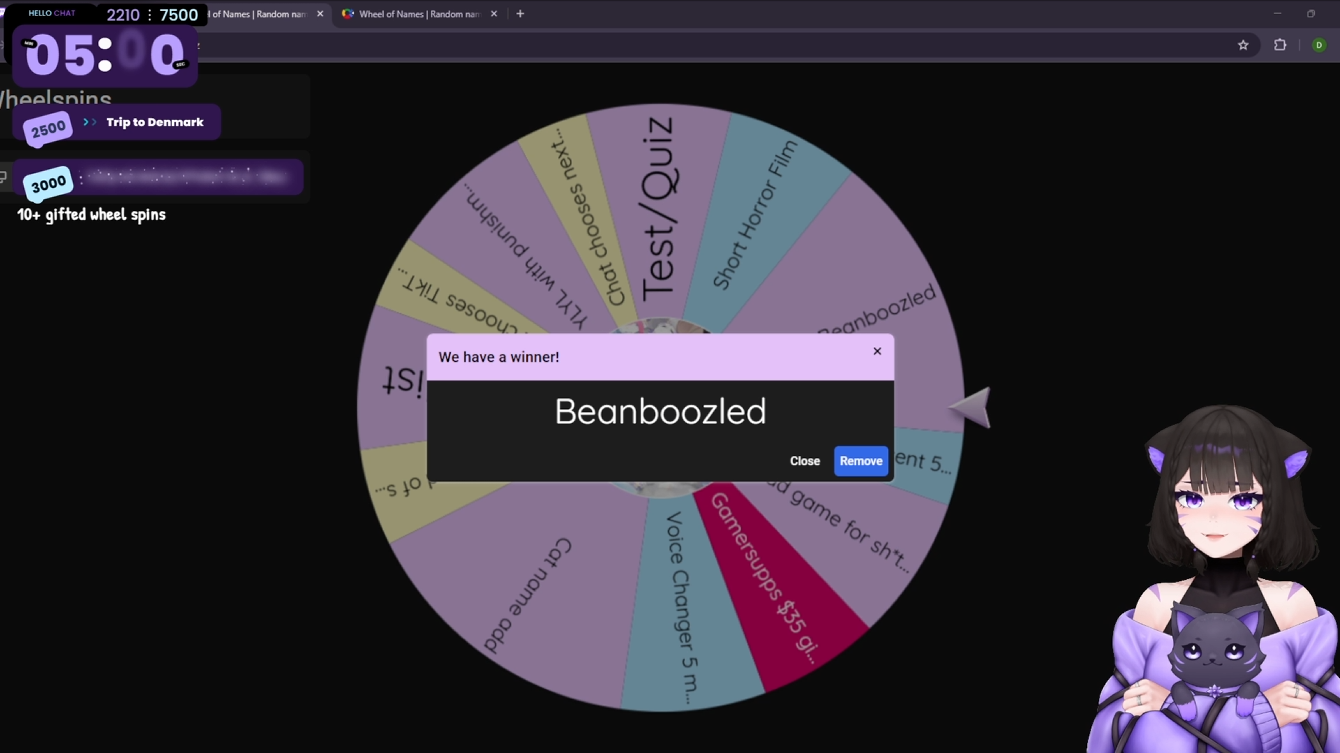Click the "Short Horror Film" wheel segment
1340x753 pixels.
[757, 214]
